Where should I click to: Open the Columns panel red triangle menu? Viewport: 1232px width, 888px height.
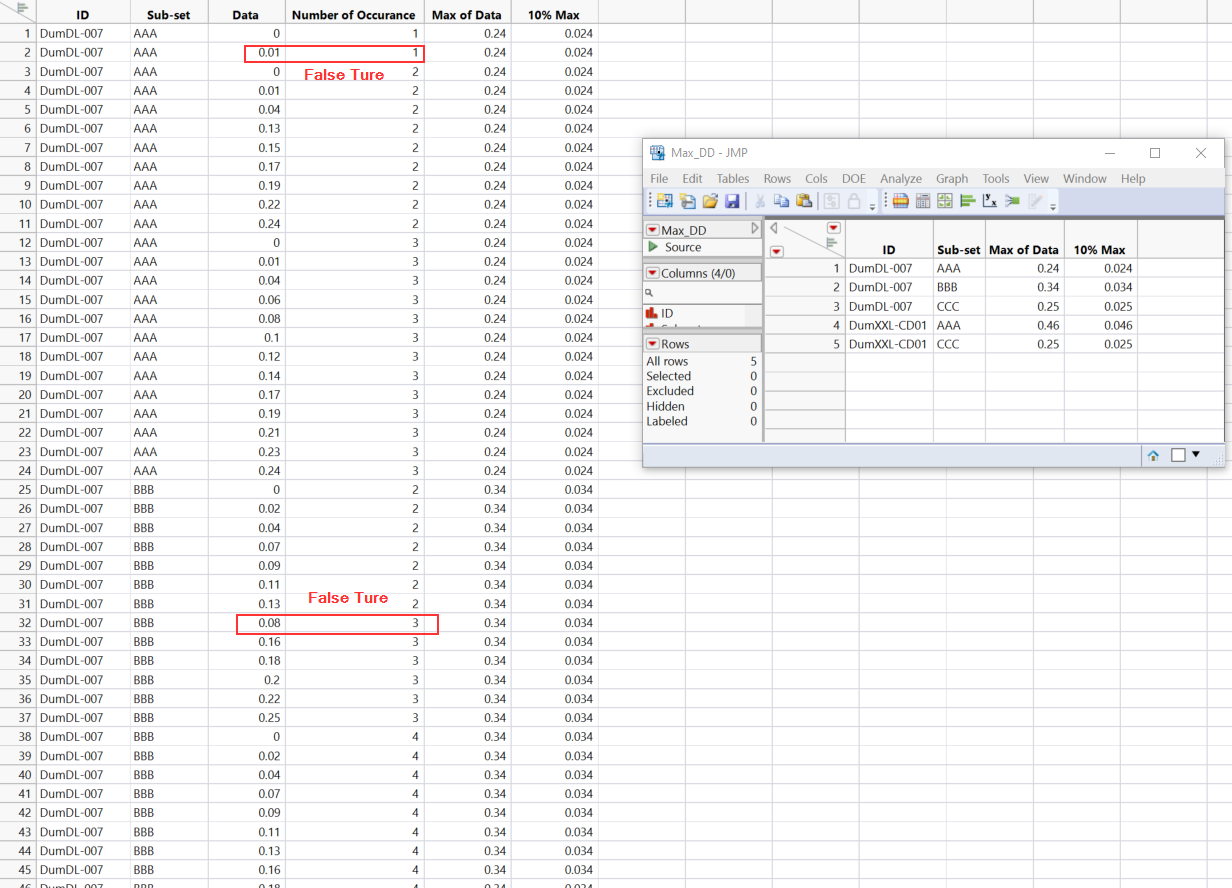(x=652, y=272)
